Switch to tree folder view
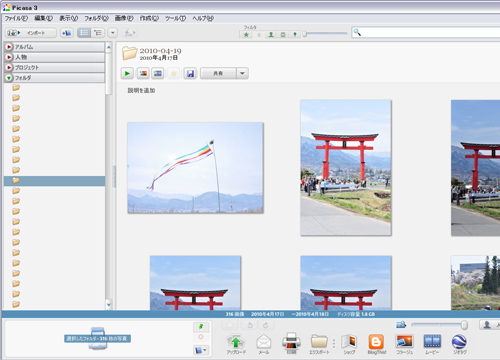The image size is (500, 360). coord(98,33)
